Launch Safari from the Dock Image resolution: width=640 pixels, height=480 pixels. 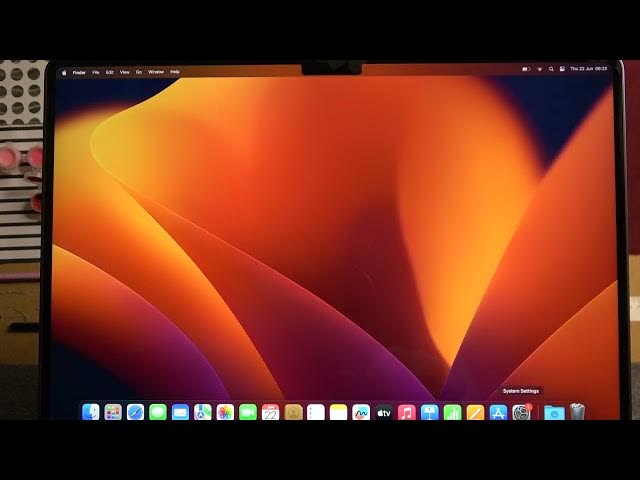(x=136, y=412)
